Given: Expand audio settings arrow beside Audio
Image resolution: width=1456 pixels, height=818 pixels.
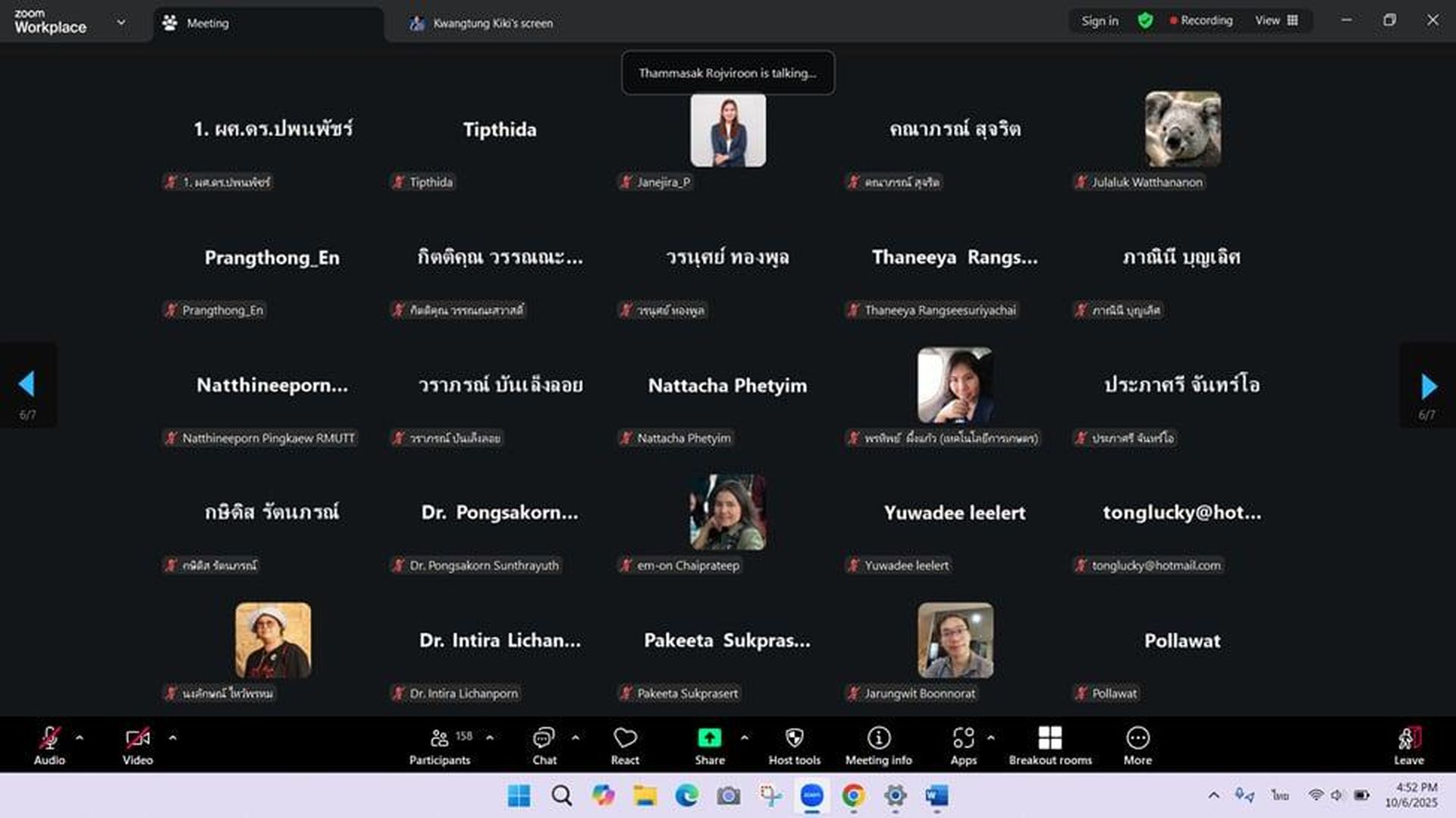Looking at the screenshot, I should tap(80, 738).
